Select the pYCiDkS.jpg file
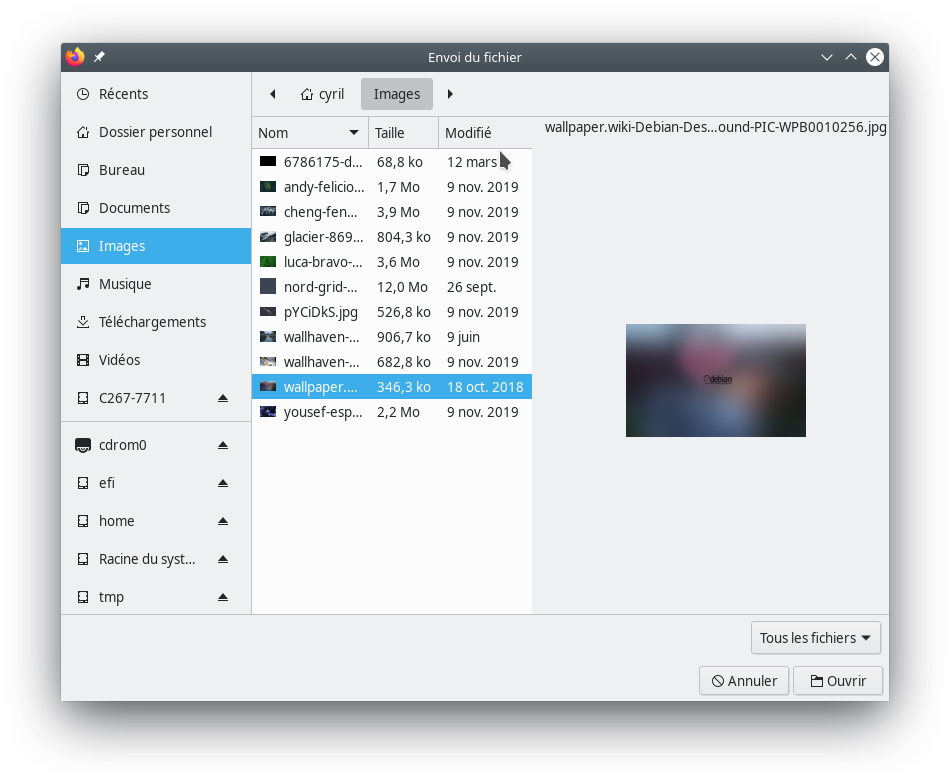950x780 pixels. point(320,312)
